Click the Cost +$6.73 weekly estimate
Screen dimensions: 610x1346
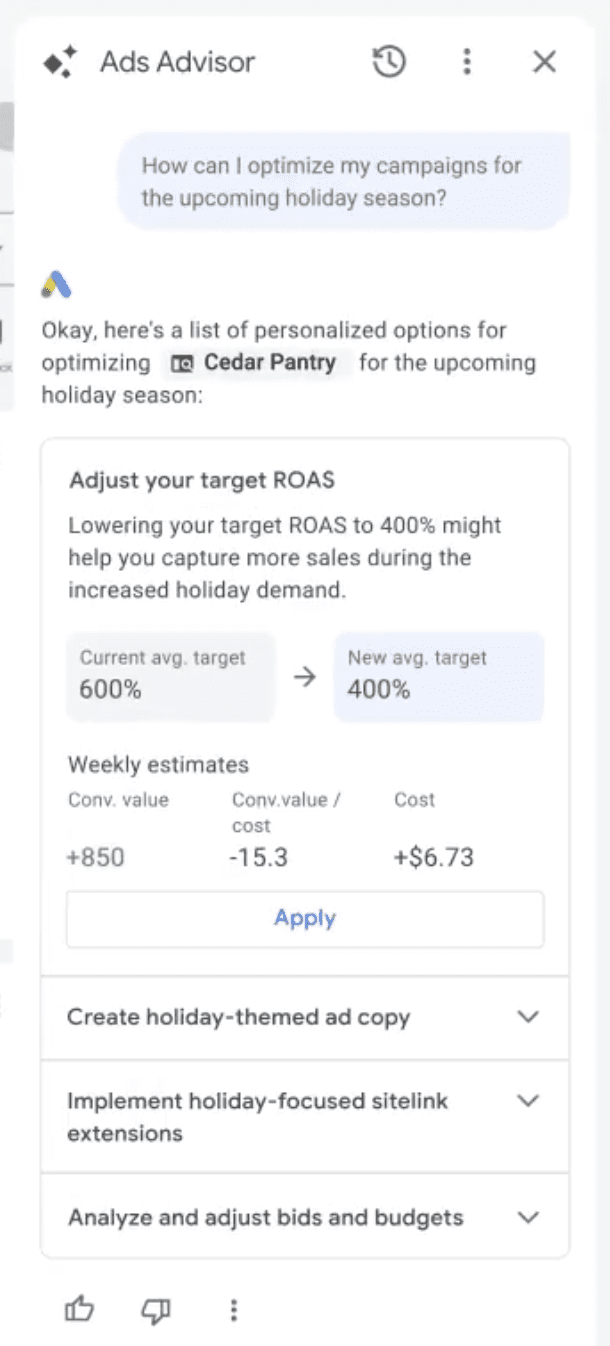434,856
